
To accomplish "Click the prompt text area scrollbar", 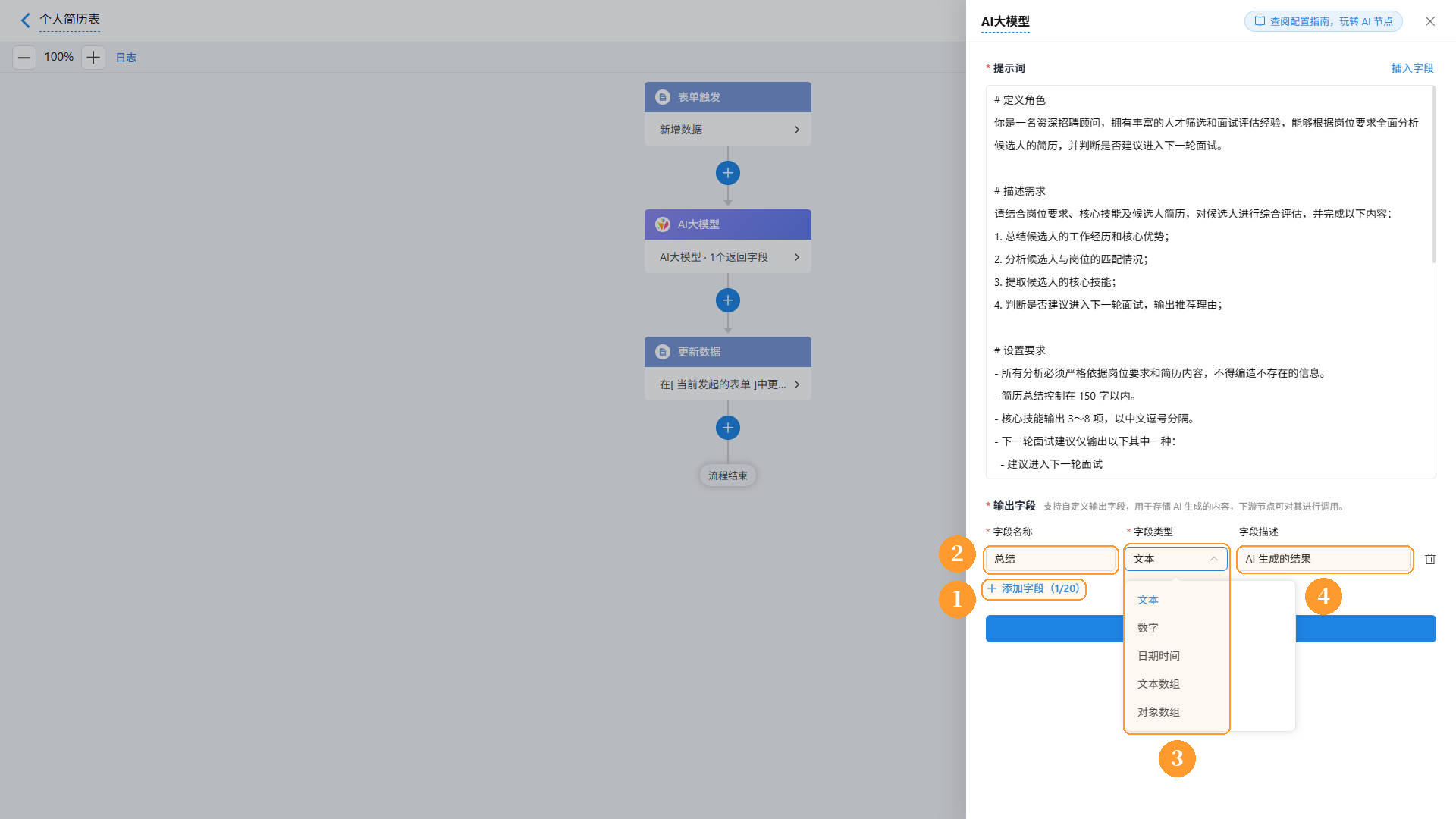I will coord(1433,176).
